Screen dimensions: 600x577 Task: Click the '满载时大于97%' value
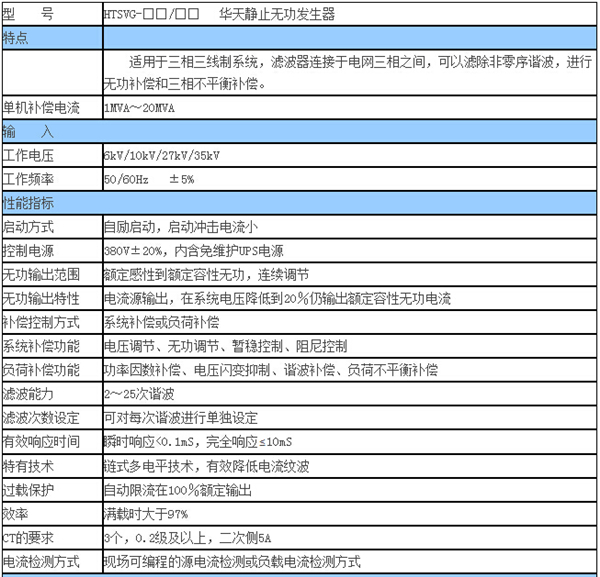point(146,514)
